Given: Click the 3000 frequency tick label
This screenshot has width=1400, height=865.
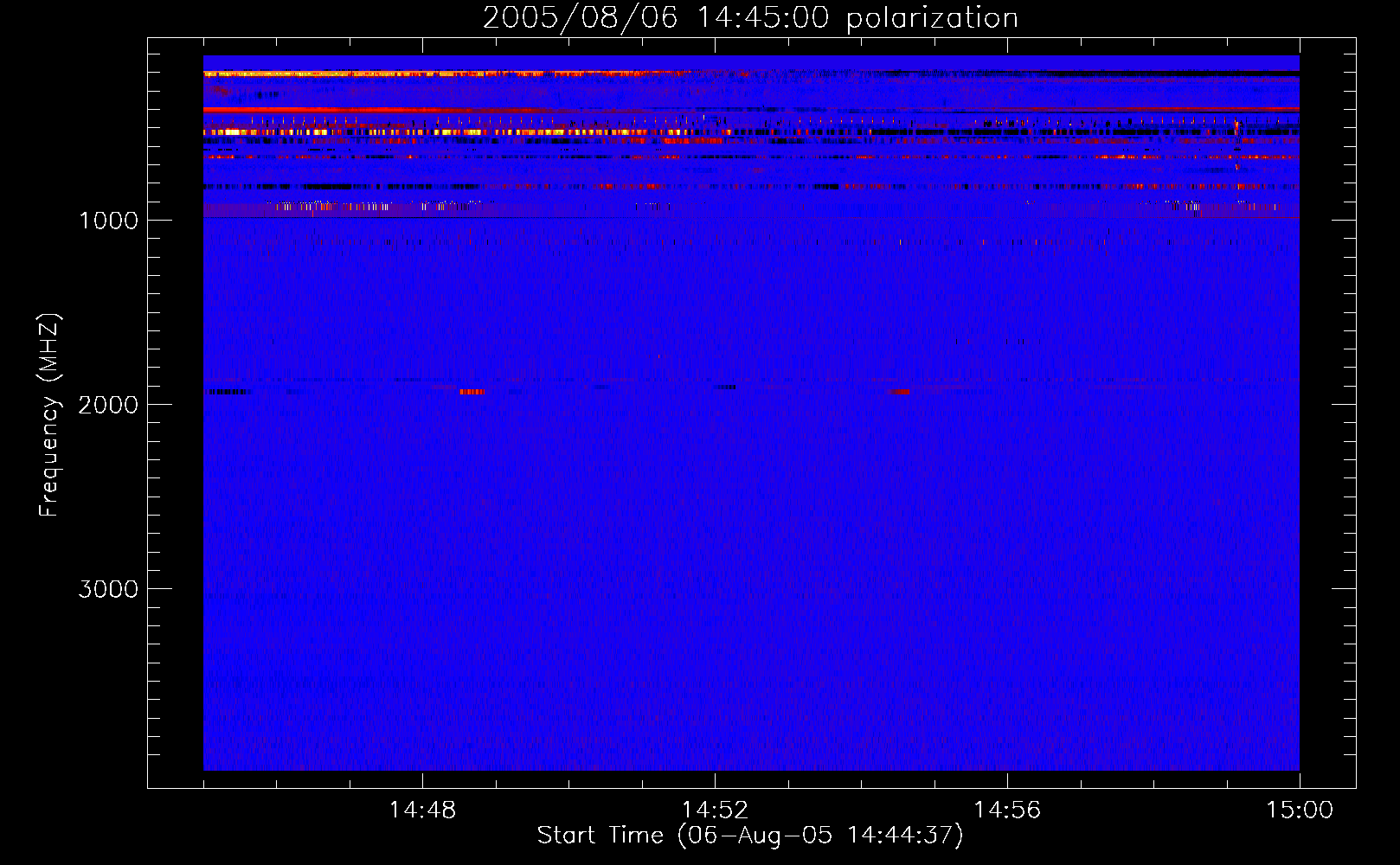Looking at the screenshot, I should [109, 589].
